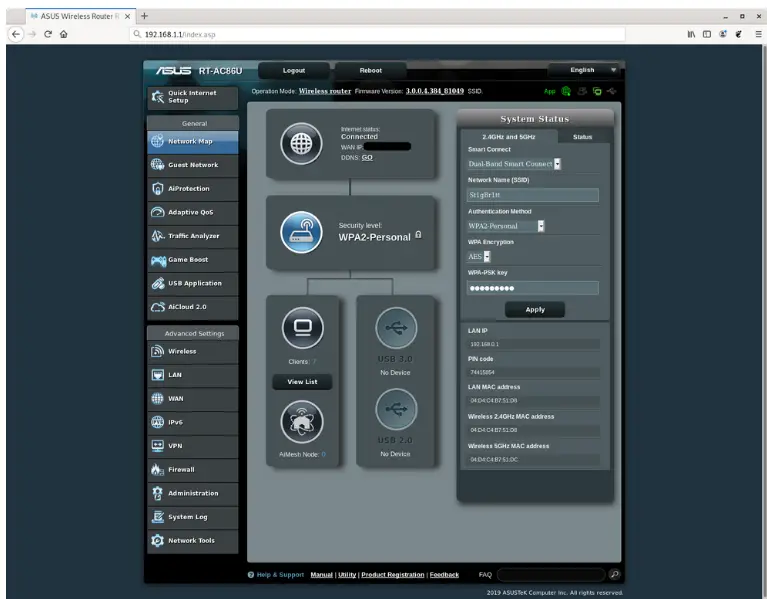Click the USB status icon in header
The image size is (767, 599).
[611, 91]
